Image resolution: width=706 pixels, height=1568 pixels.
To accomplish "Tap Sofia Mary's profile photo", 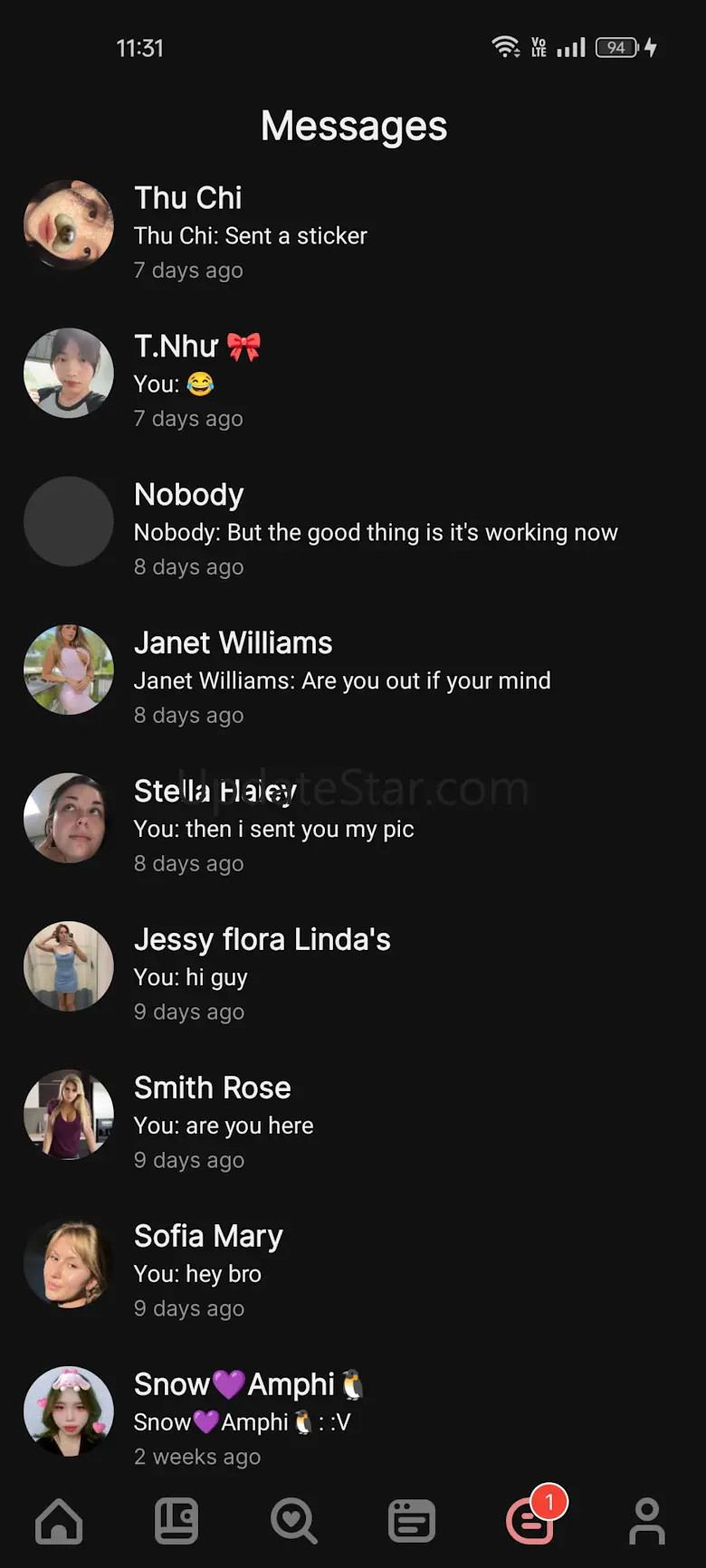I will coord(69,1263).
